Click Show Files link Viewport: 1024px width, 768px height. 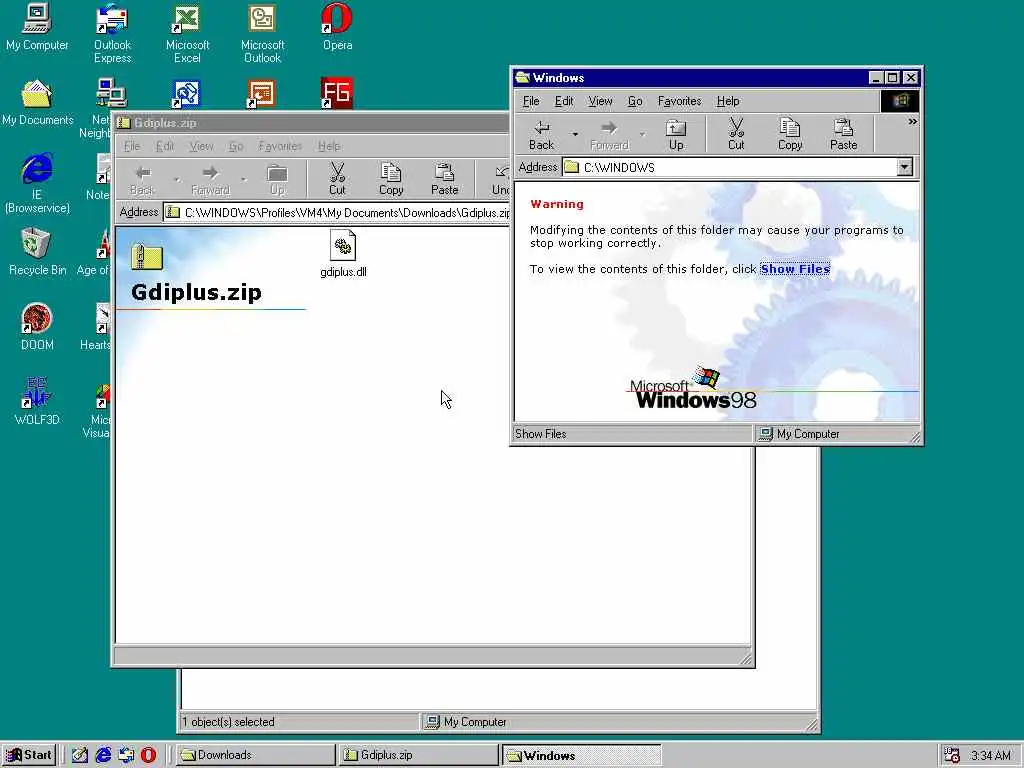tap(795, 269)
